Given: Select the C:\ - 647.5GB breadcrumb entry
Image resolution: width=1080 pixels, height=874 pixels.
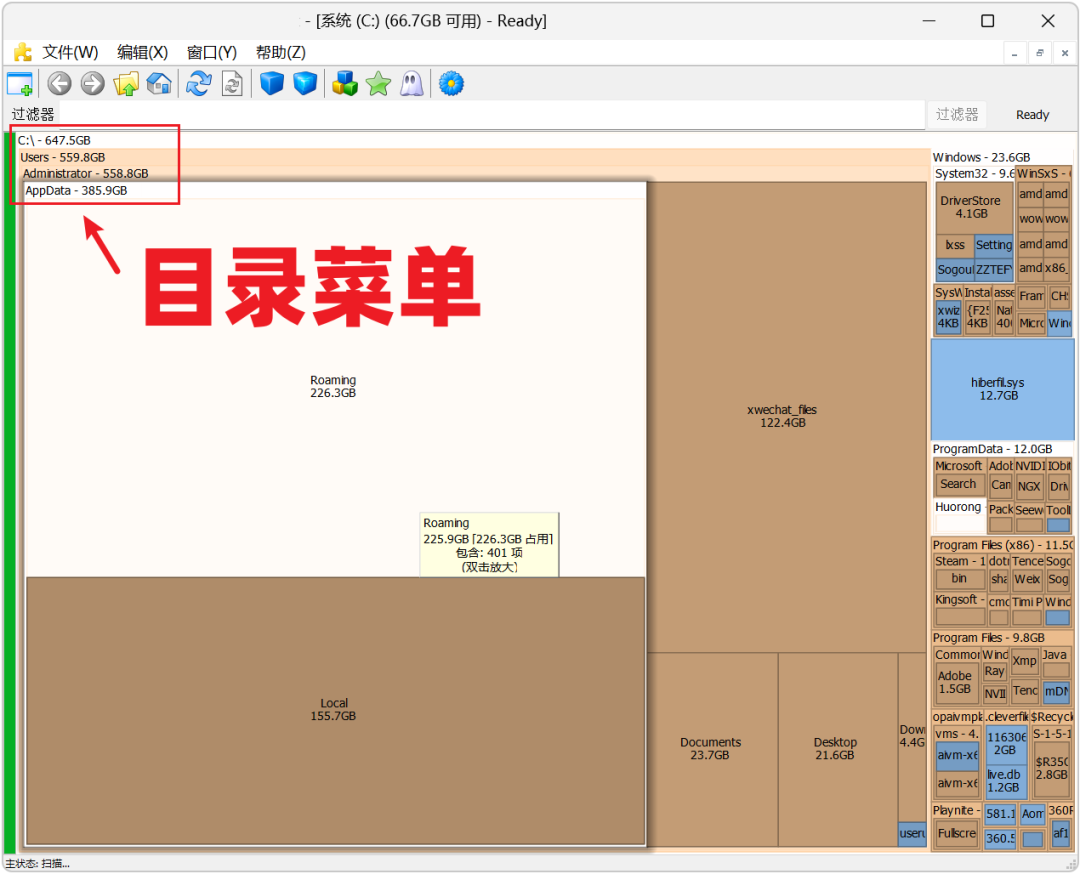Looking at the screenshot, I should tap(54, 141).
